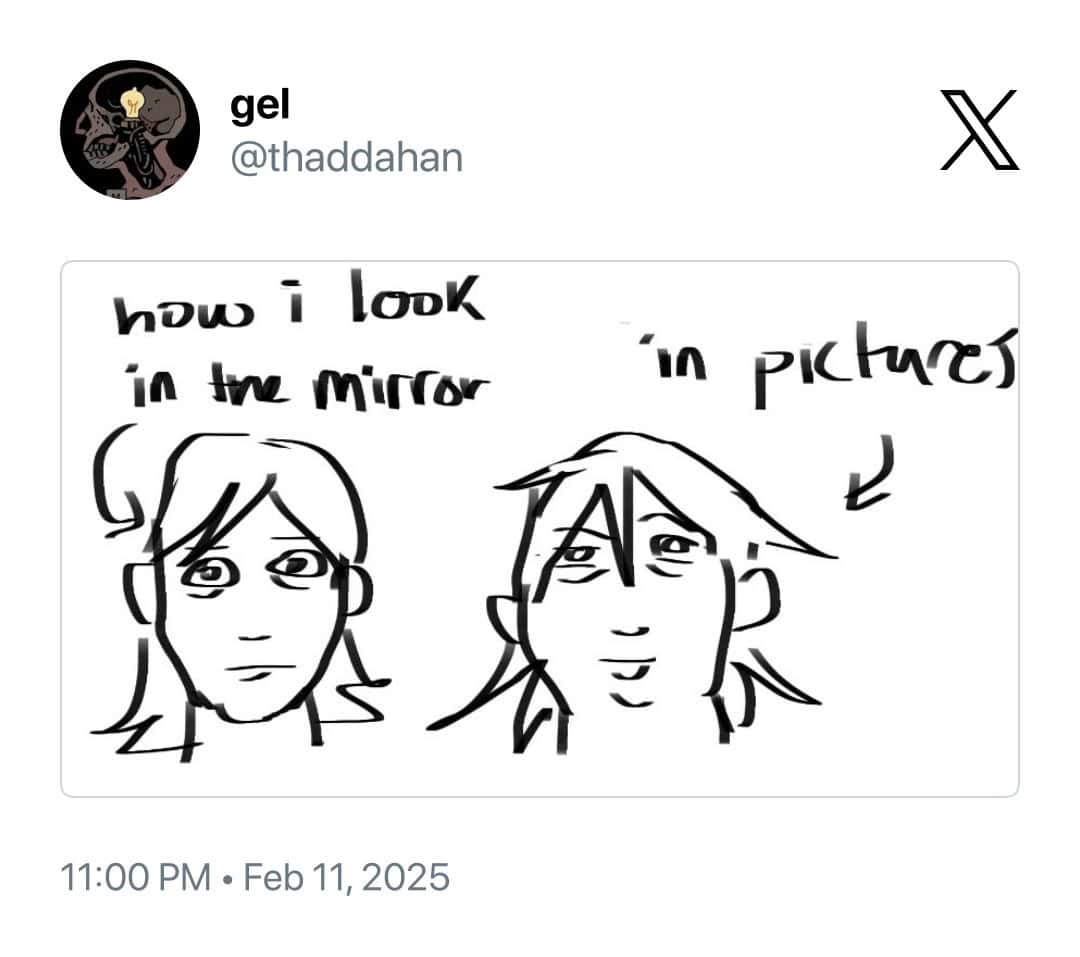Click the mouth of the mirror face

[261, 670]
